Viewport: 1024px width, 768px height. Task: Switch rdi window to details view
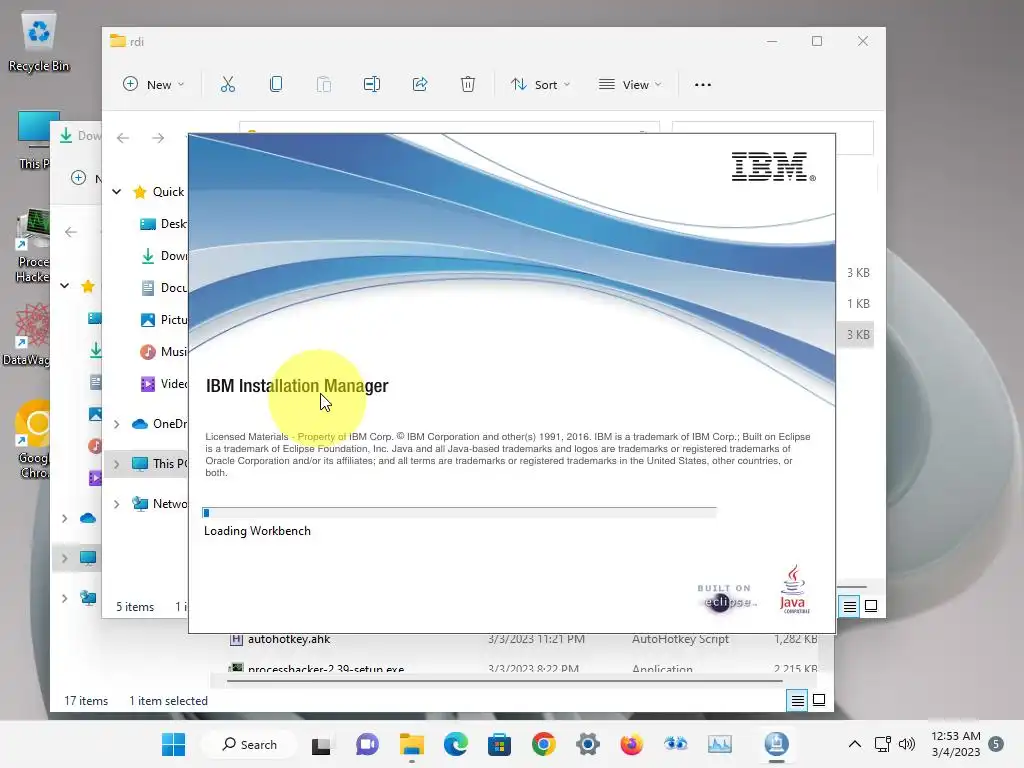tap(850, 607)
